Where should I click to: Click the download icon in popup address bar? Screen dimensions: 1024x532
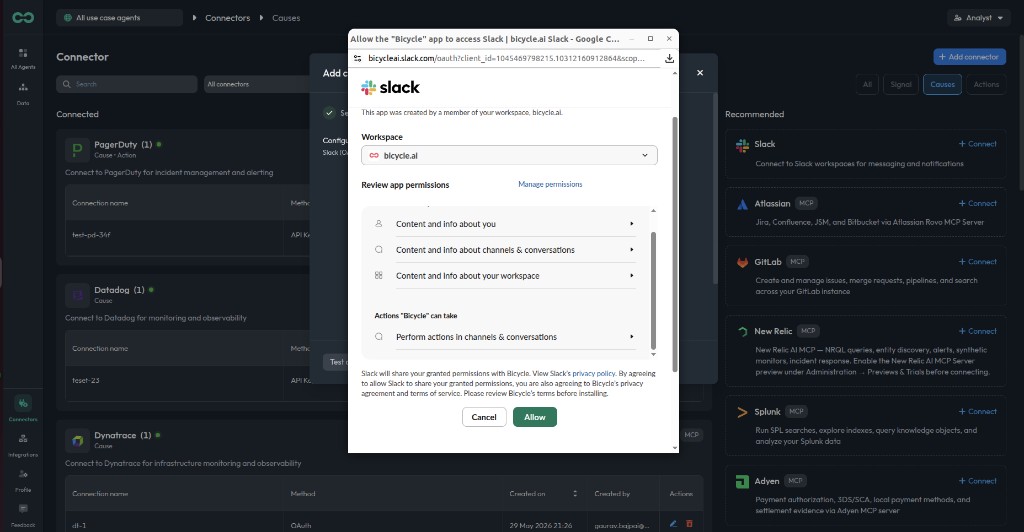[x=669, y=58]
